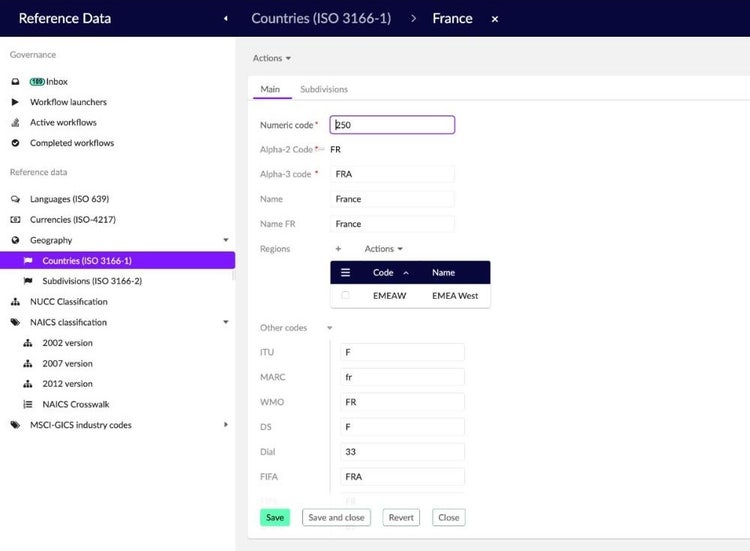Click the Alpha-2 Code value FR
The image size is (750, 551).
pos(335,150)
